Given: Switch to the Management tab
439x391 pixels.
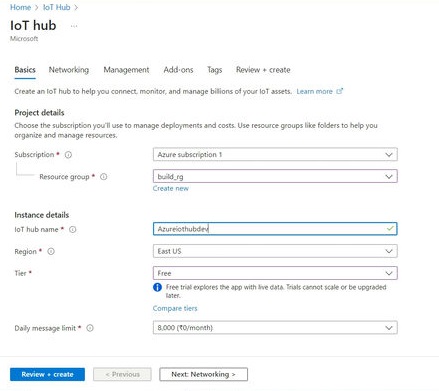Looking at the screenshot, I should pos(126,70).
